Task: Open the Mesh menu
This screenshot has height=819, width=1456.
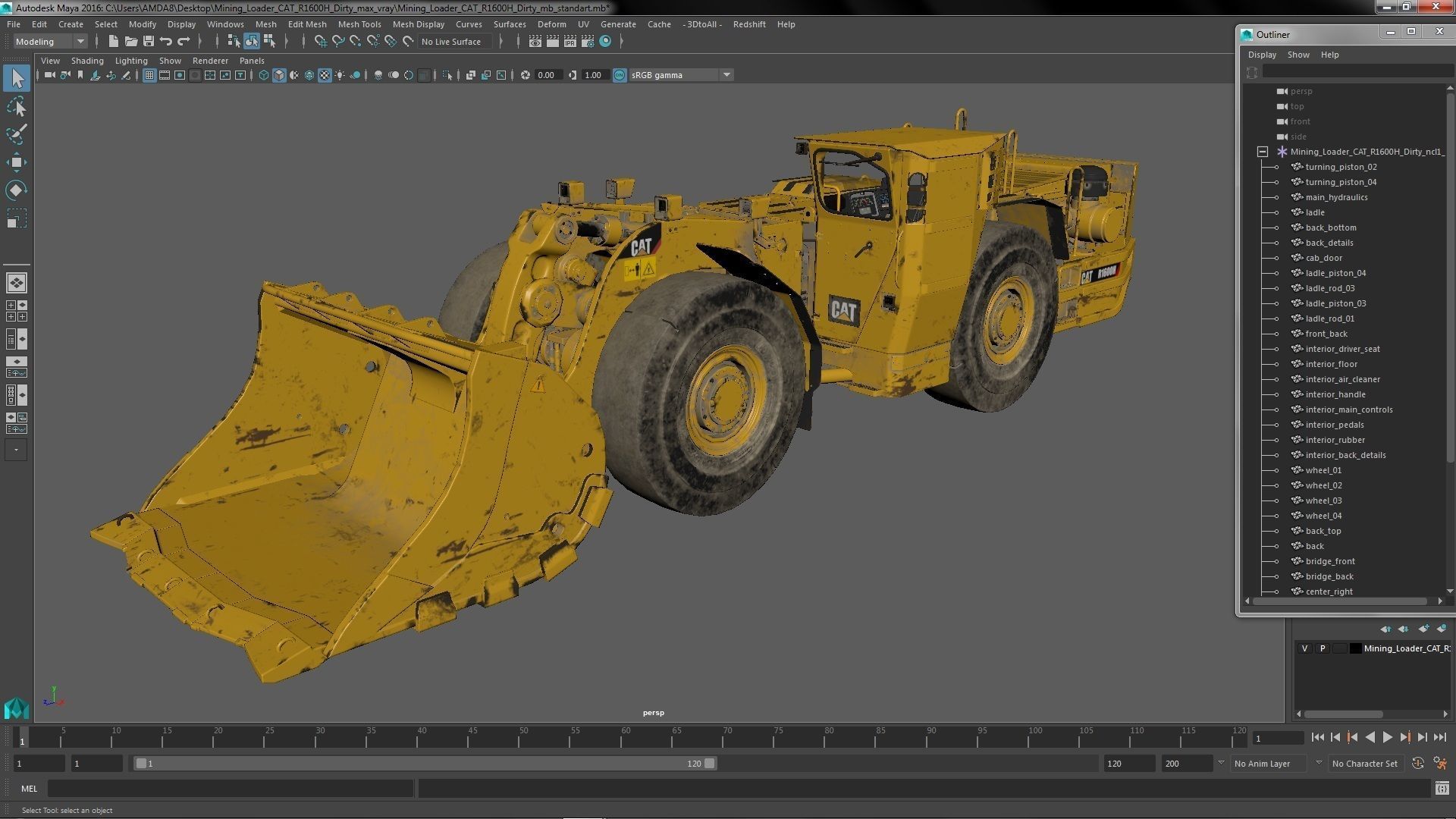Action: [265, 24]
